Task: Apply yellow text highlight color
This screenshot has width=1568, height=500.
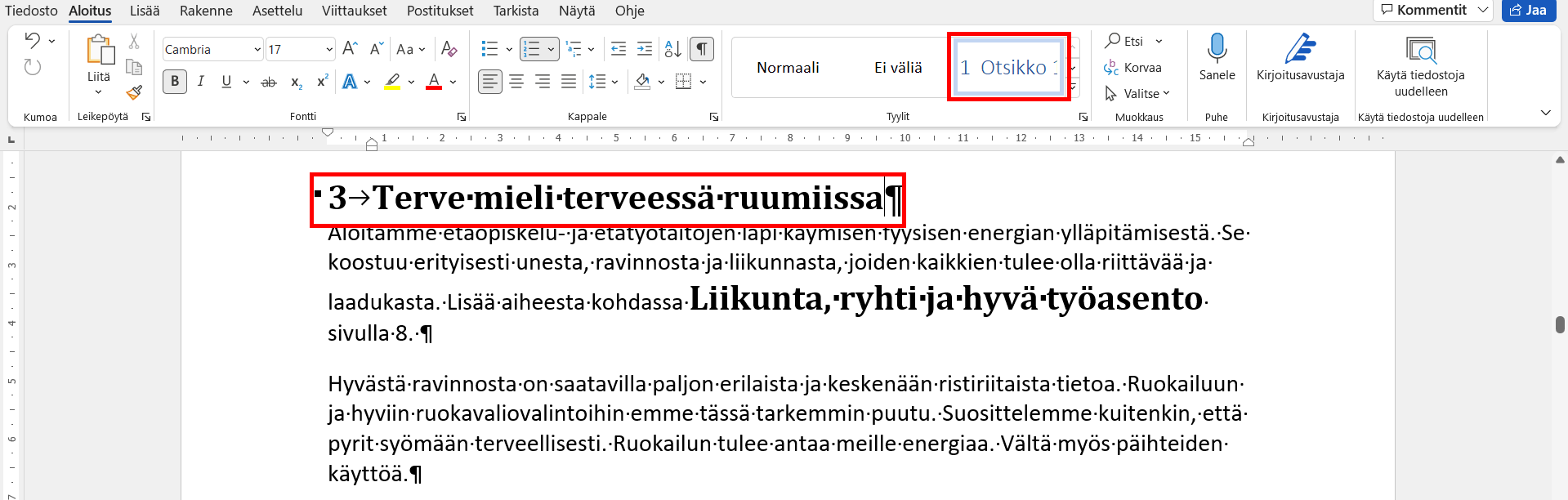Action: 392,82
